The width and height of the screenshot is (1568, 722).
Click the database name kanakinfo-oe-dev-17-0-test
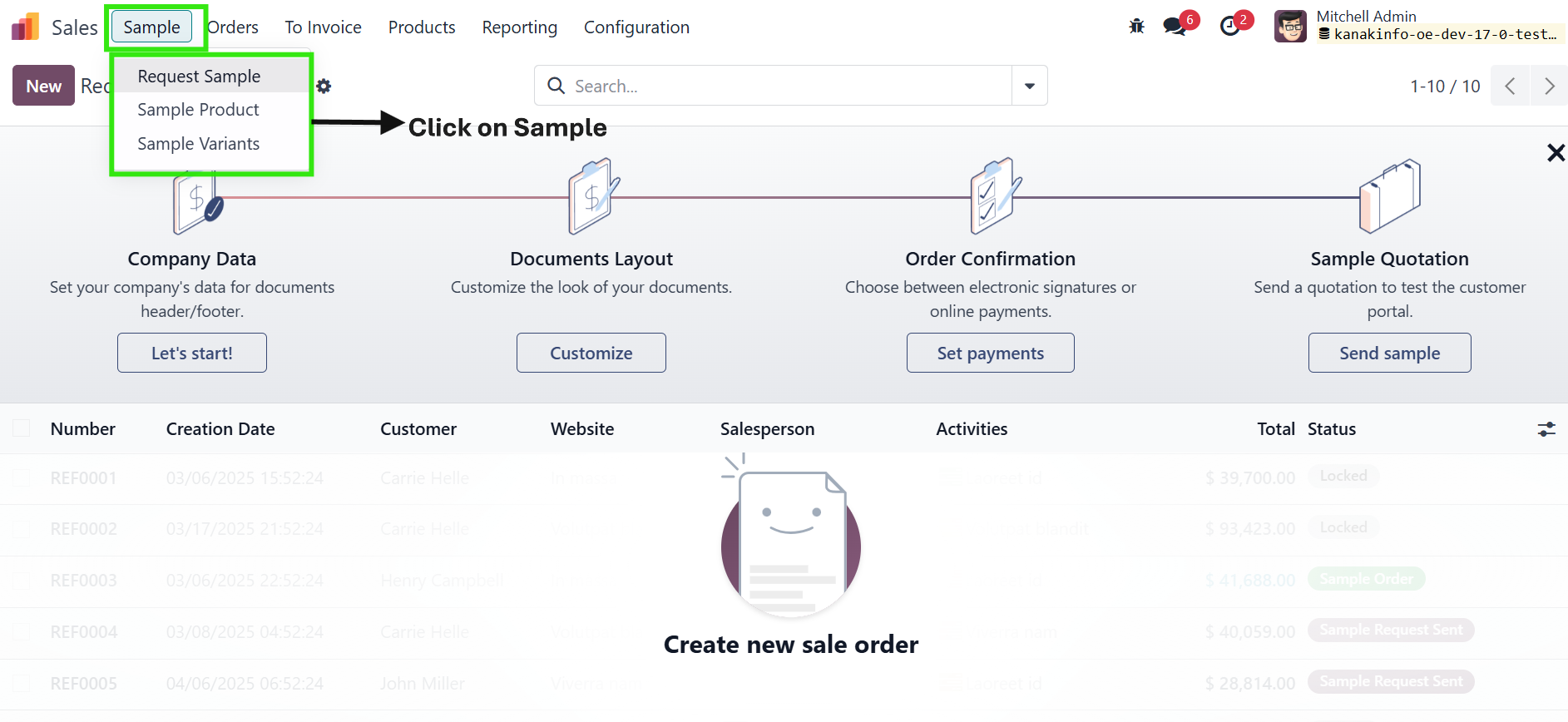point(1445,34)
